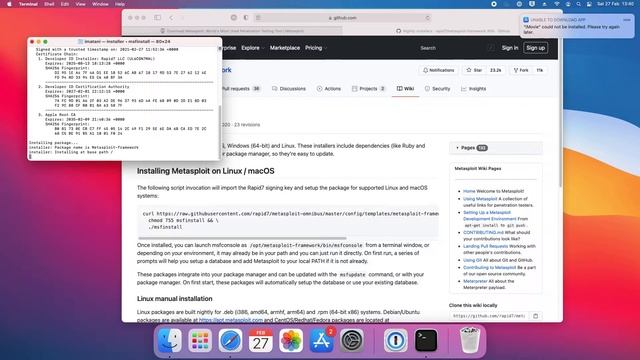The height and width of the screenshot is (360, 640).
Task: Open App Store icon in Dock
Action: 322,340
